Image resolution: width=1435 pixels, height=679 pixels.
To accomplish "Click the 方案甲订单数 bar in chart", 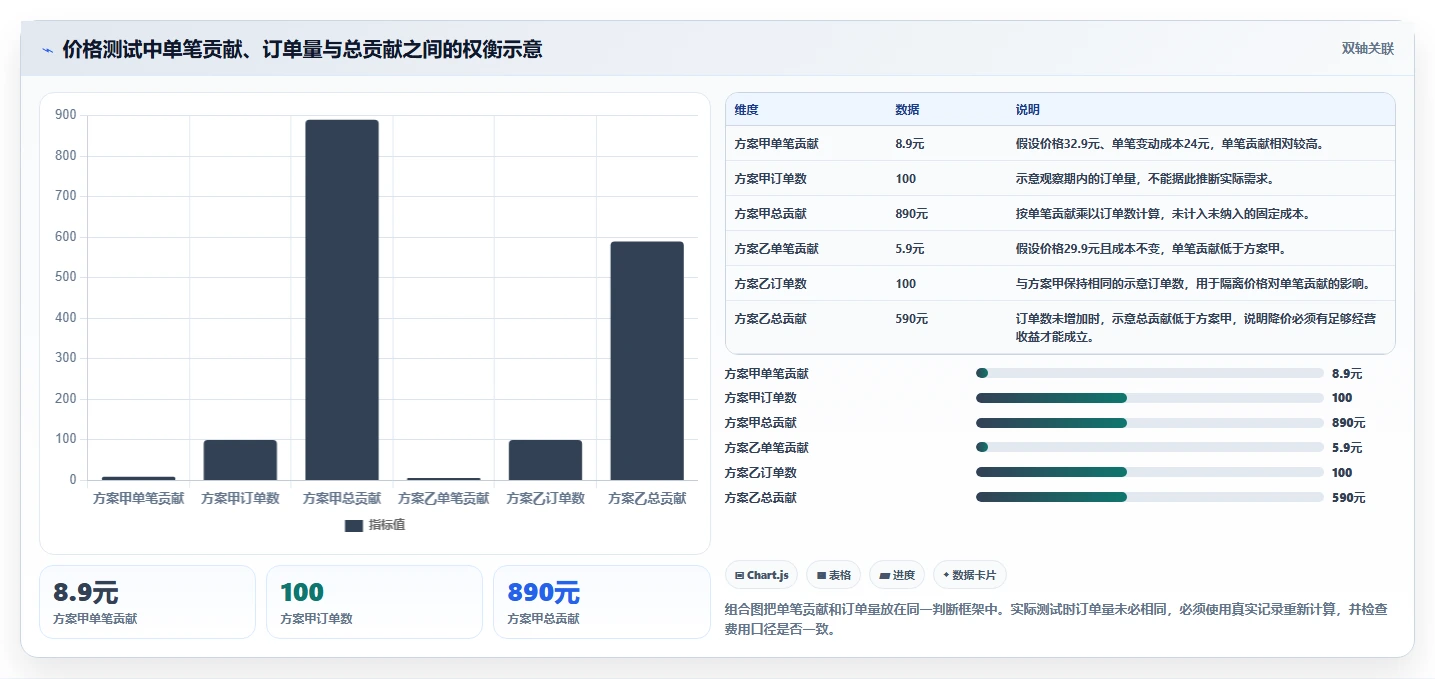I will click(240, 460).
